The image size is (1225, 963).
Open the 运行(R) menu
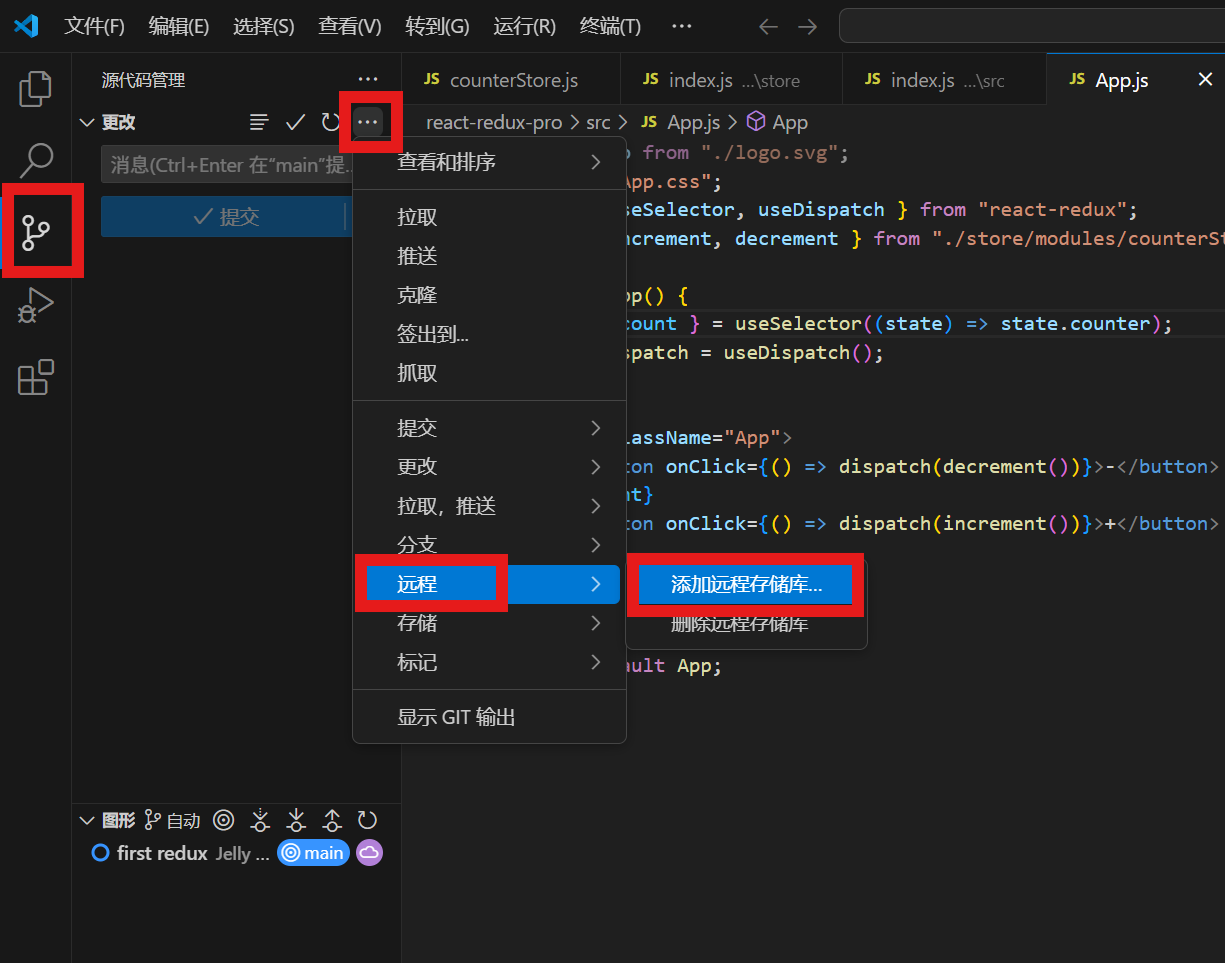coord(524,27)
